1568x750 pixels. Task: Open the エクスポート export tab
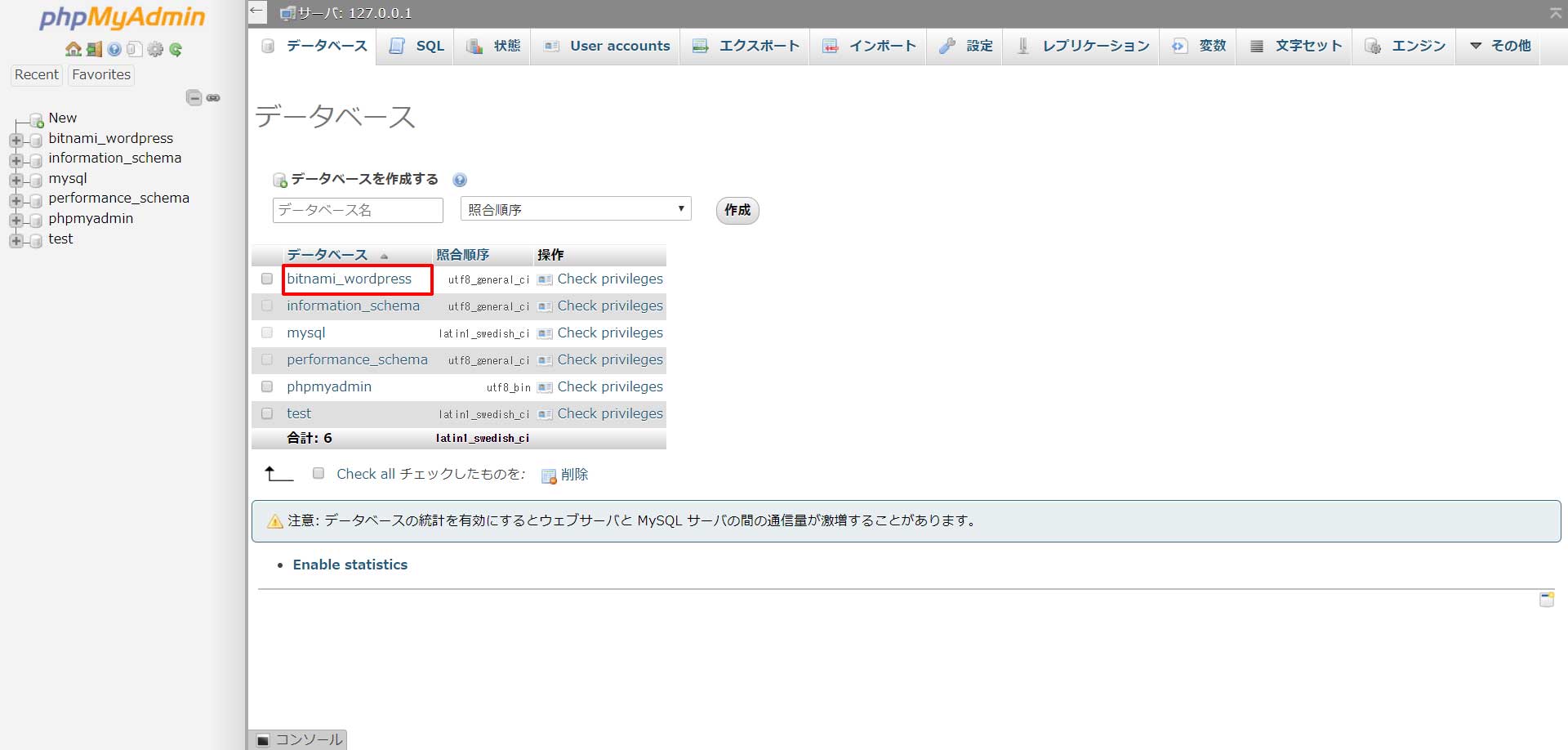746,46
